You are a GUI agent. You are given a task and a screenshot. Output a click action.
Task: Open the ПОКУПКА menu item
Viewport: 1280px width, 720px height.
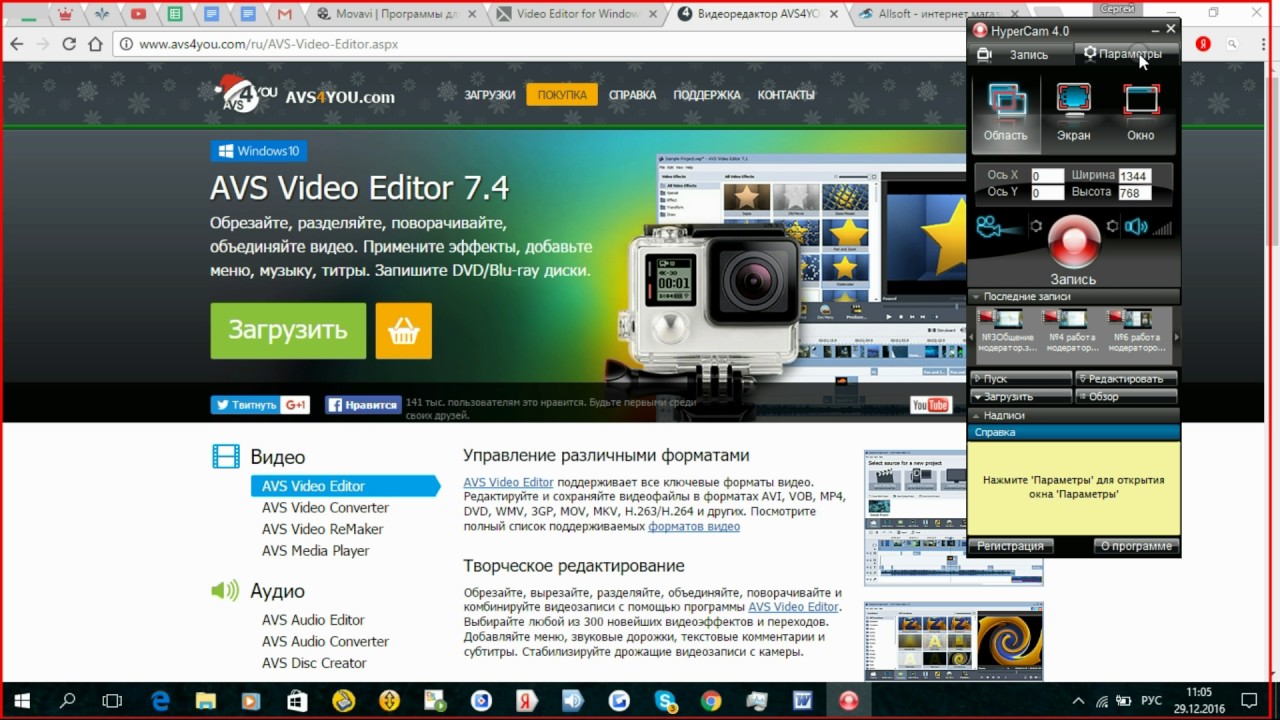(562, 95)
